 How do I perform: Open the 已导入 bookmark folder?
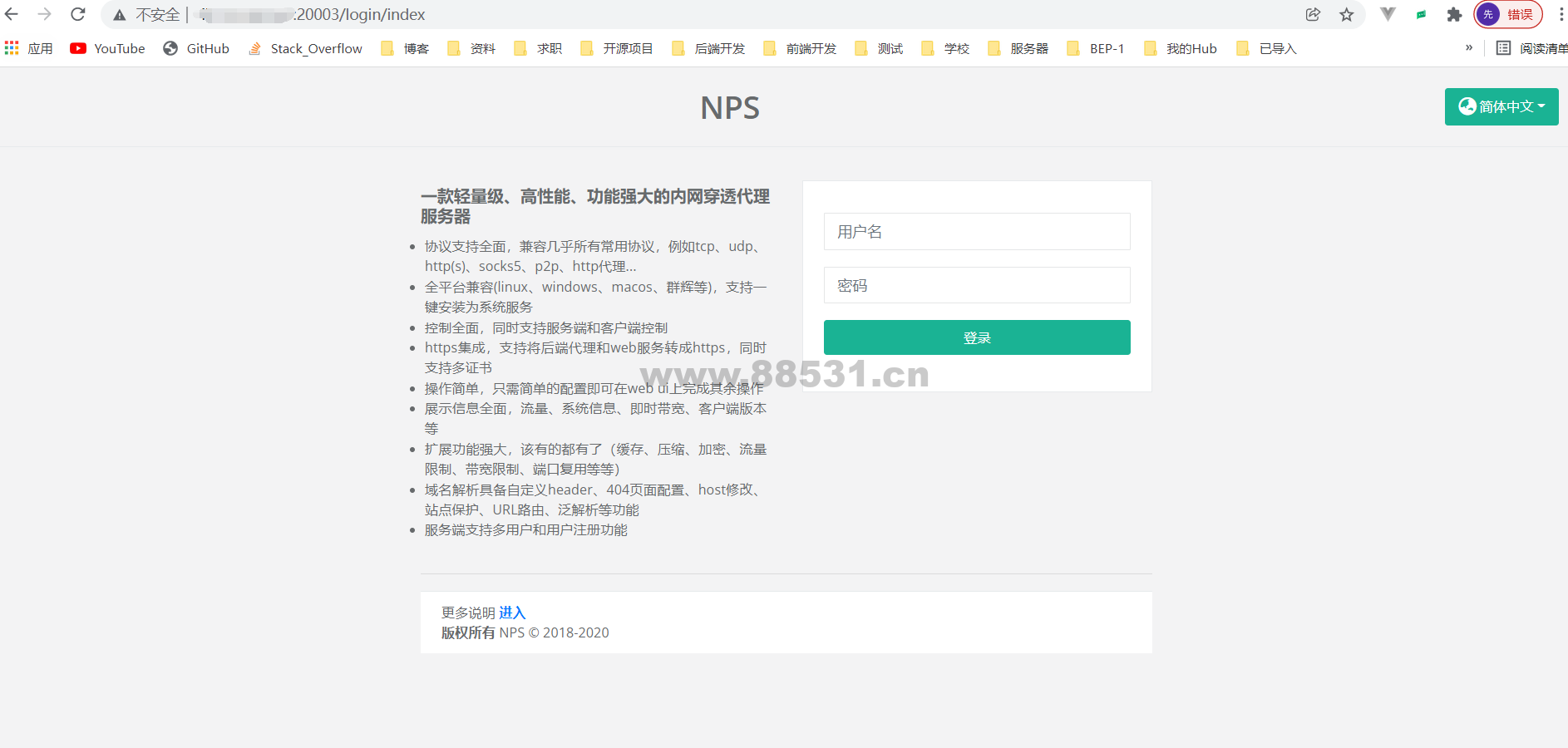(1267, 48)
